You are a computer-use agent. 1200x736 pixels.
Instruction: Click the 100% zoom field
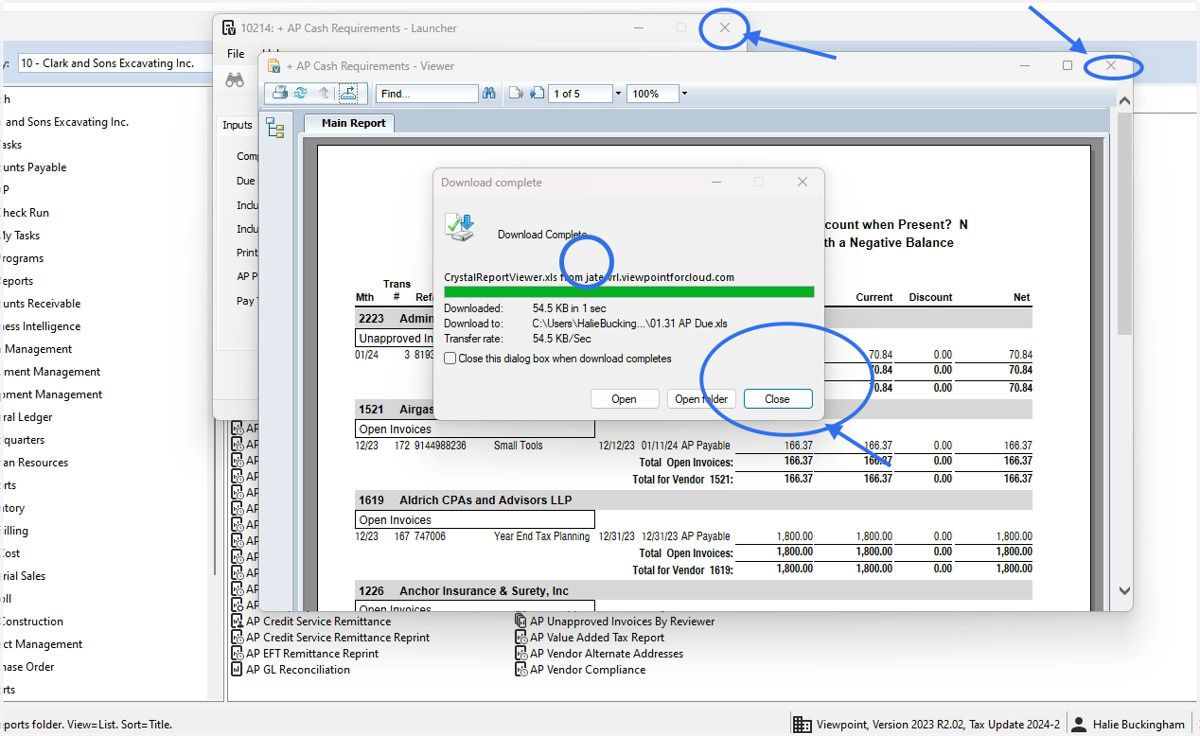pos(653,93)
